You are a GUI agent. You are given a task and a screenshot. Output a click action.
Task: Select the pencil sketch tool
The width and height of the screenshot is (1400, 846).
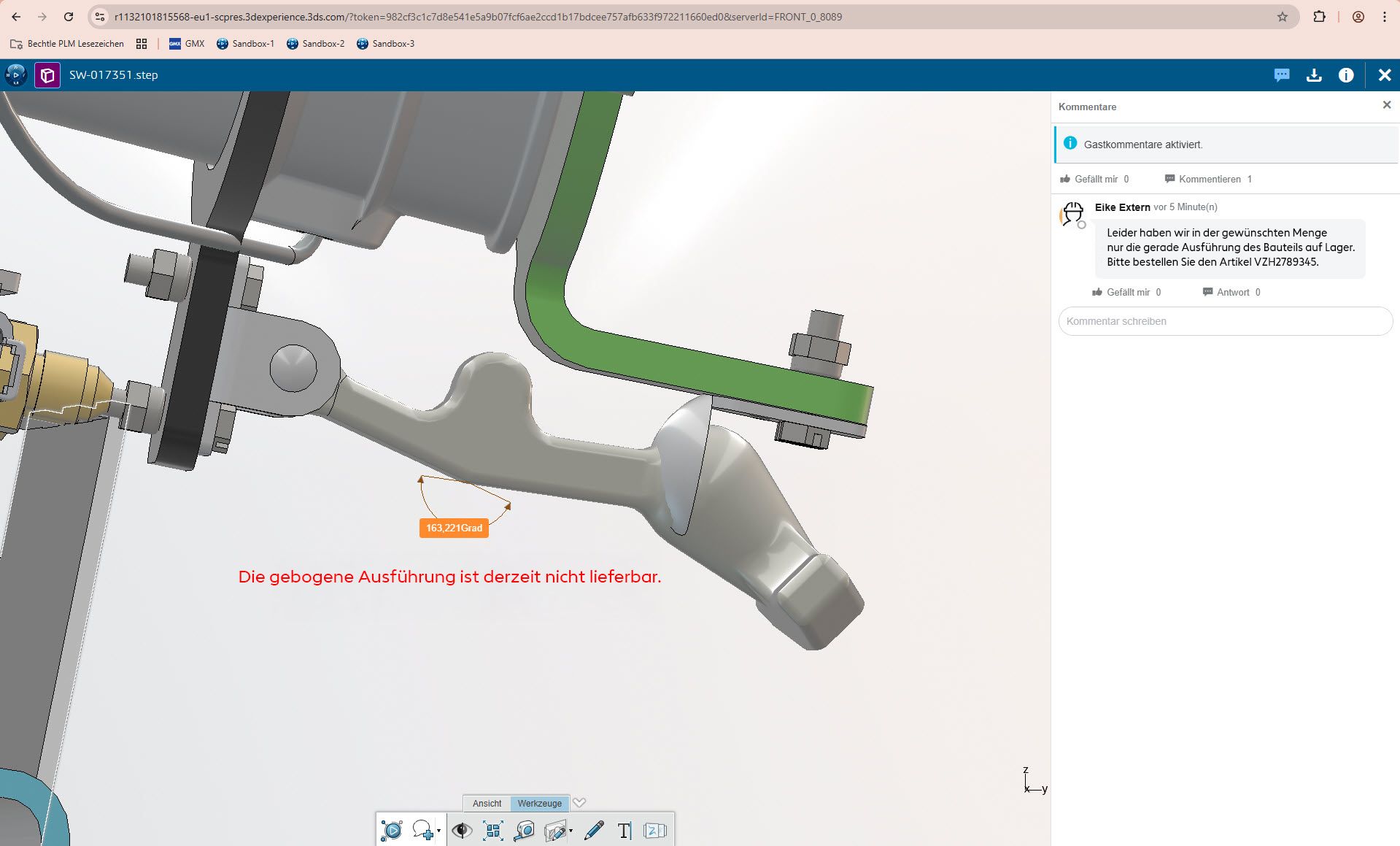(x=594, y=830)
